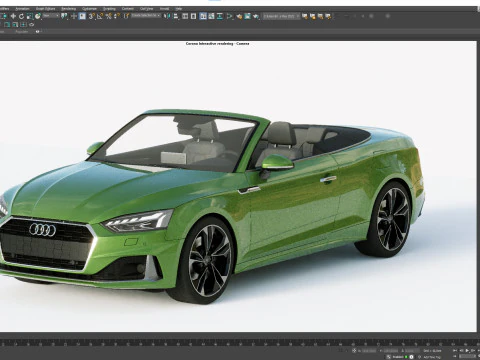Screen dimensions: 480x360
Task: Open the Content menu
Action: coord(128,9)
